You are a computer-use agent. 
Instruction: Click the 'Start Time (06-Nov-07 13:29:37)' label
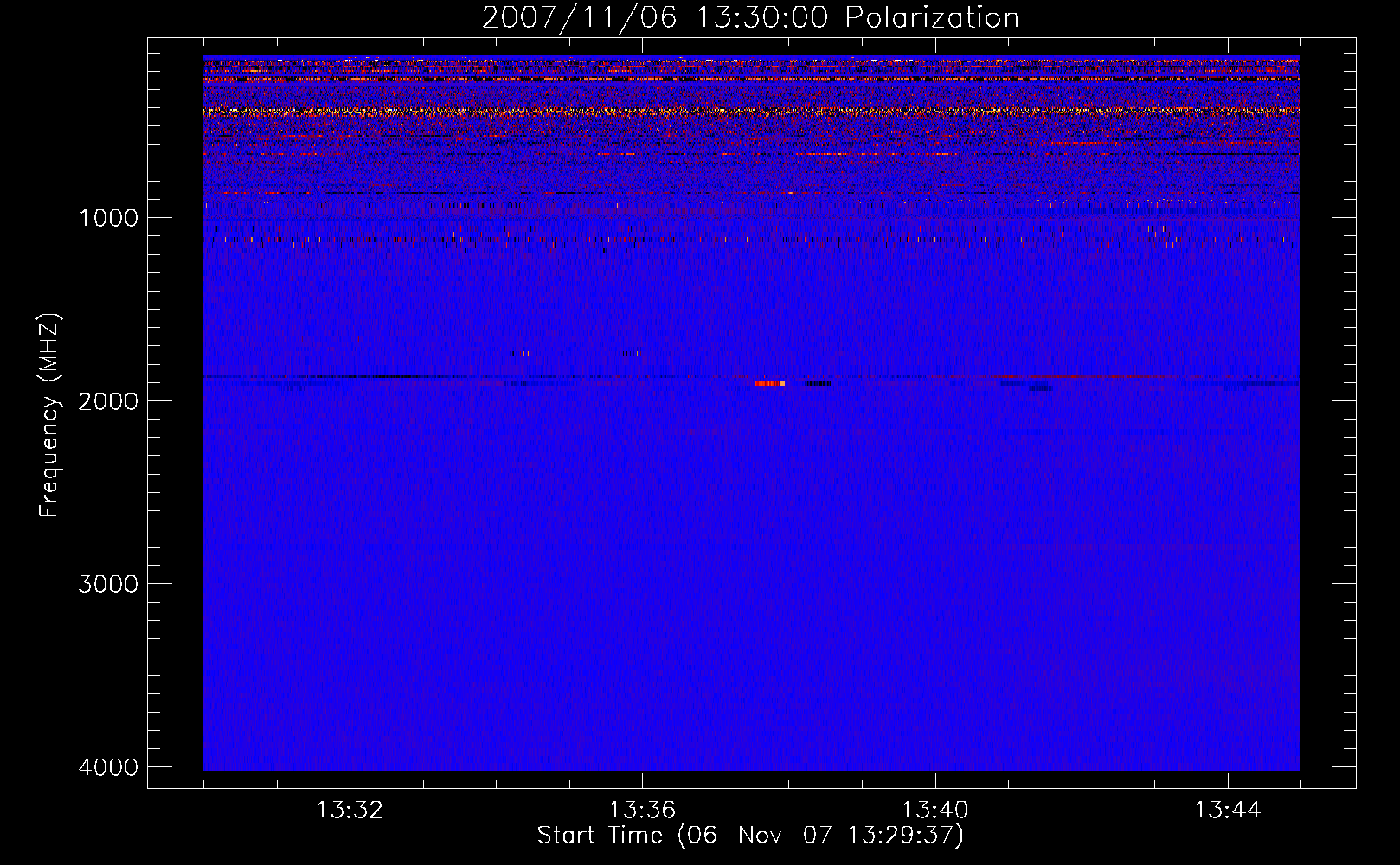pos(750,836)
